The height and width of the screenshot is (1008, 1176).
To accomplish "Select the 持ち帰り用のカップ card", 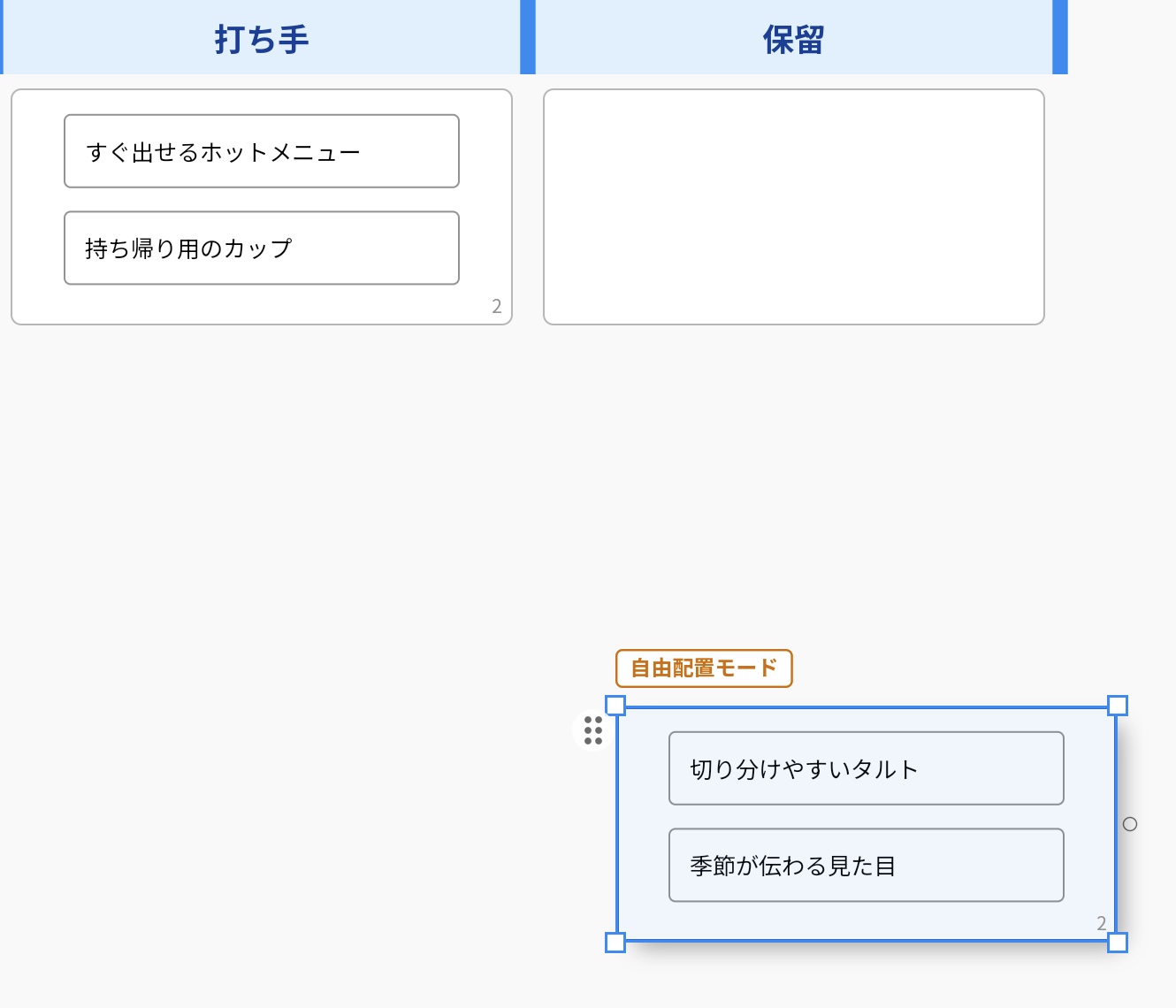I will 262,248.
